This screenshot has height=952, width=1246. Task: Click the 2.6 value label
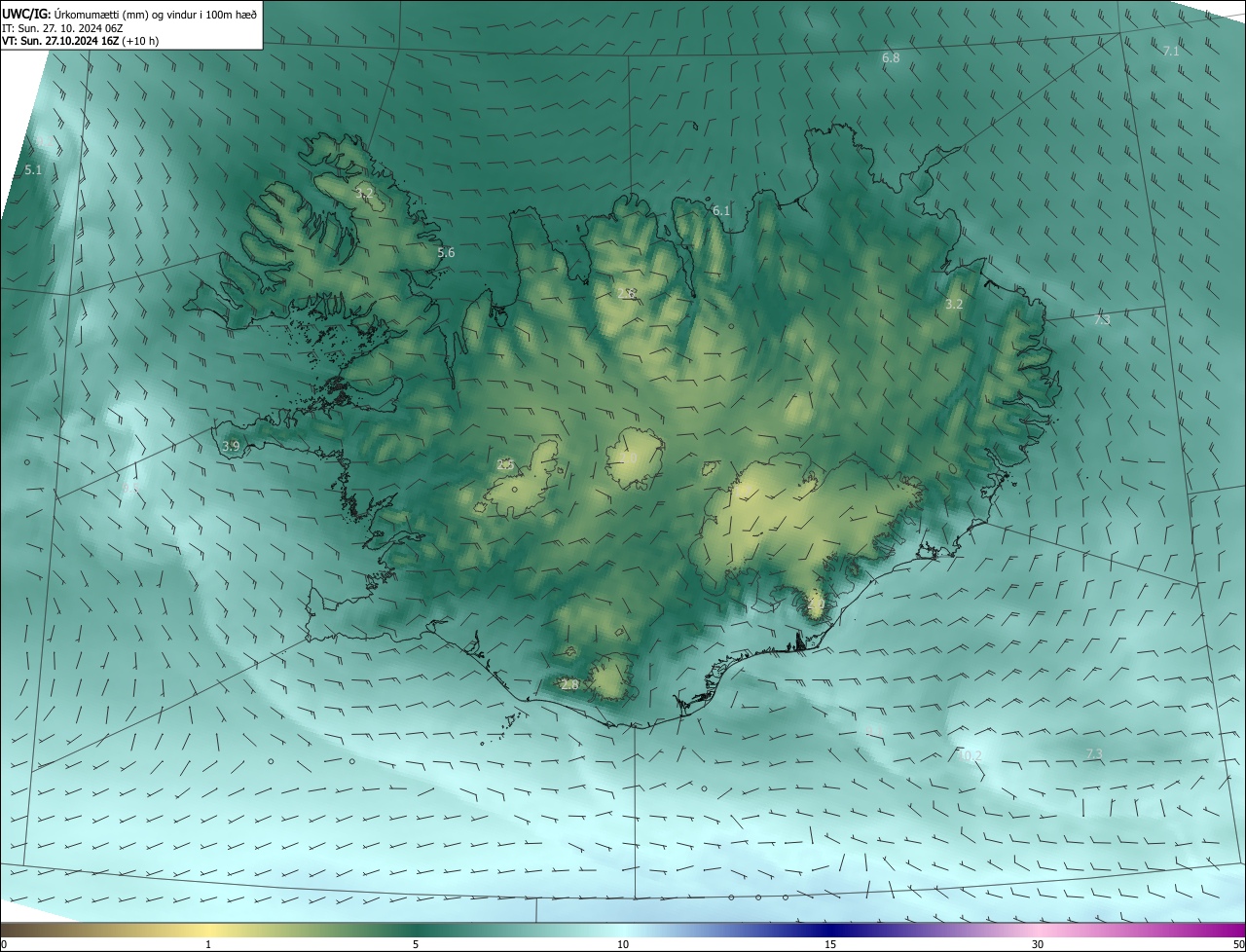pos(627,293)
